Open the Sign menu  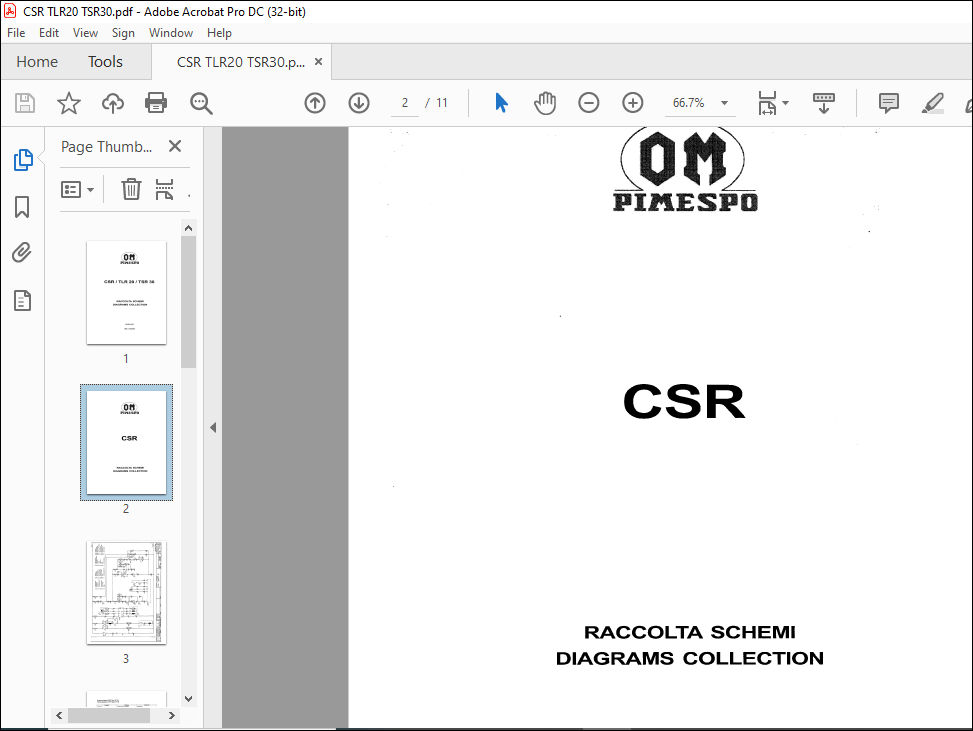point(123,33)
